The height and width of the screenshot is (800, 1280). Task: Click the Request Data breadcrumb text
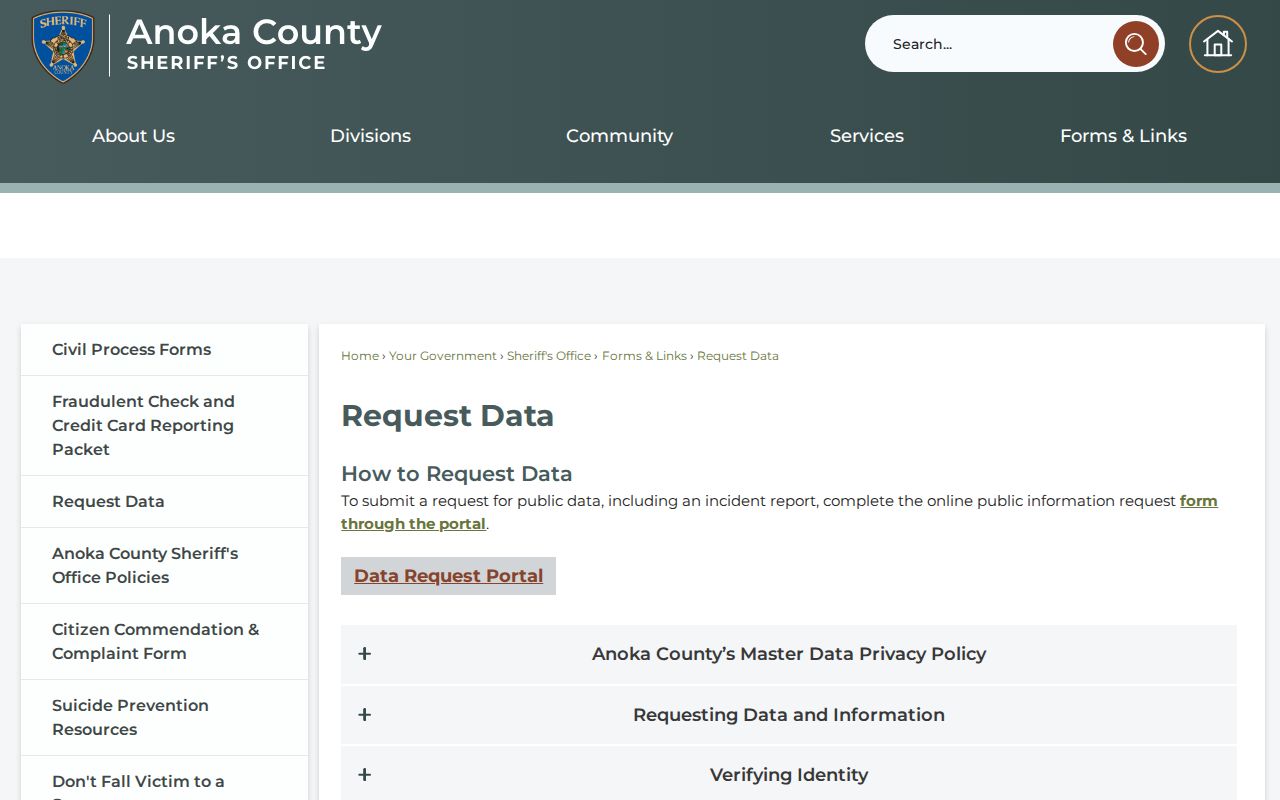(x=738, y=356)
